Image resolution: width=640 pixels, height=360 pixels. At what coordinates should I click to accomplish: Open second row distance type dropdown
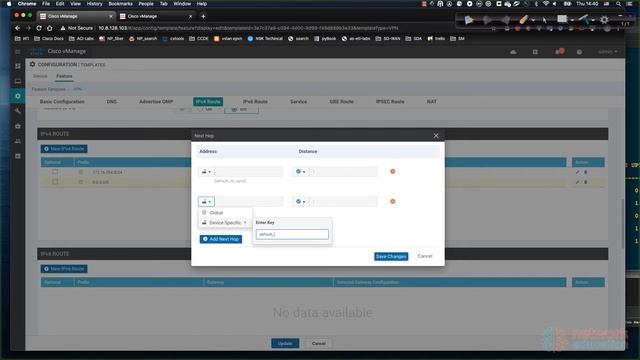pyautogui.click(x=301, y=201)
